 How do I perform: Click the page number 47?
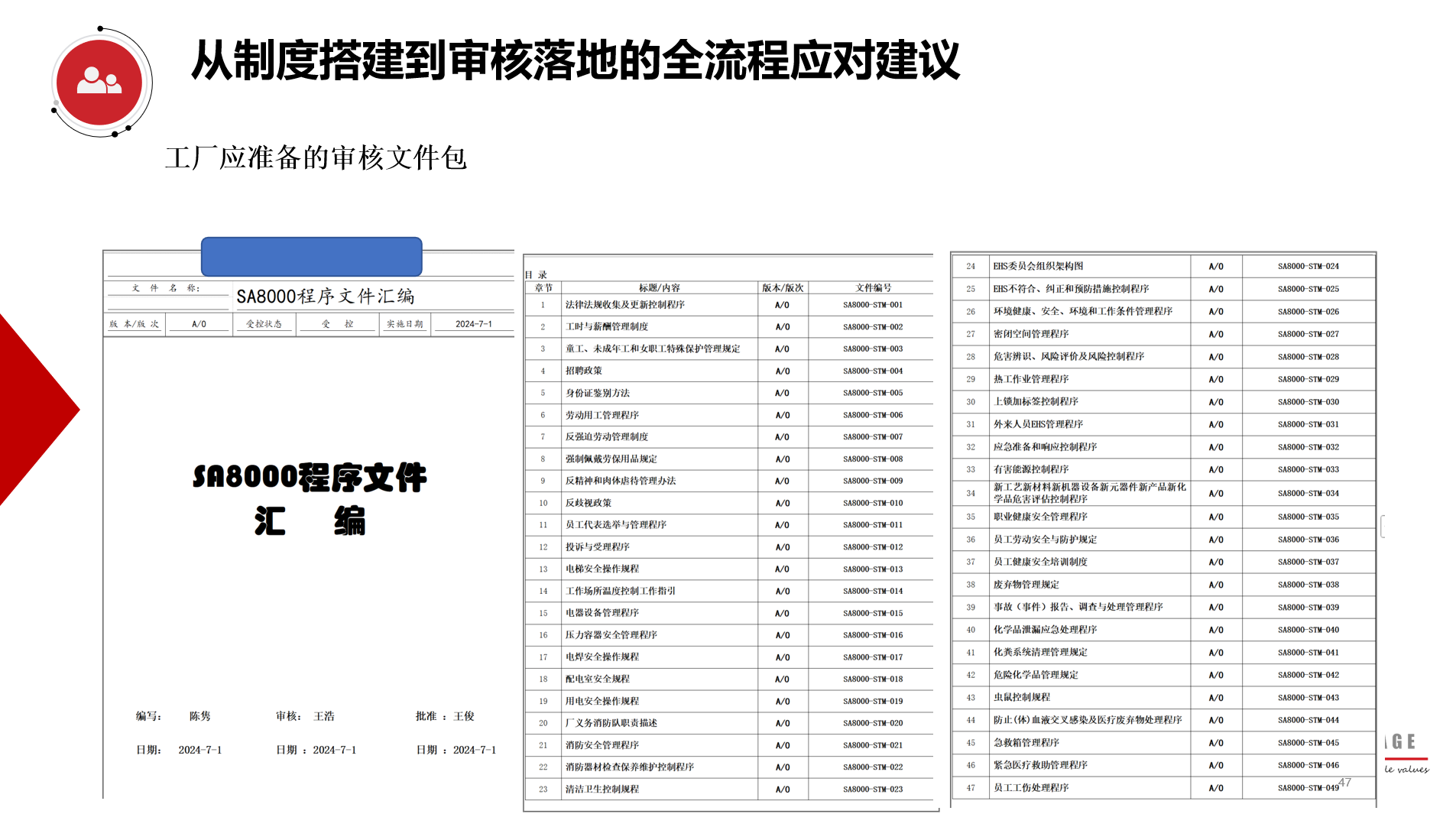tap(1345, 783)
